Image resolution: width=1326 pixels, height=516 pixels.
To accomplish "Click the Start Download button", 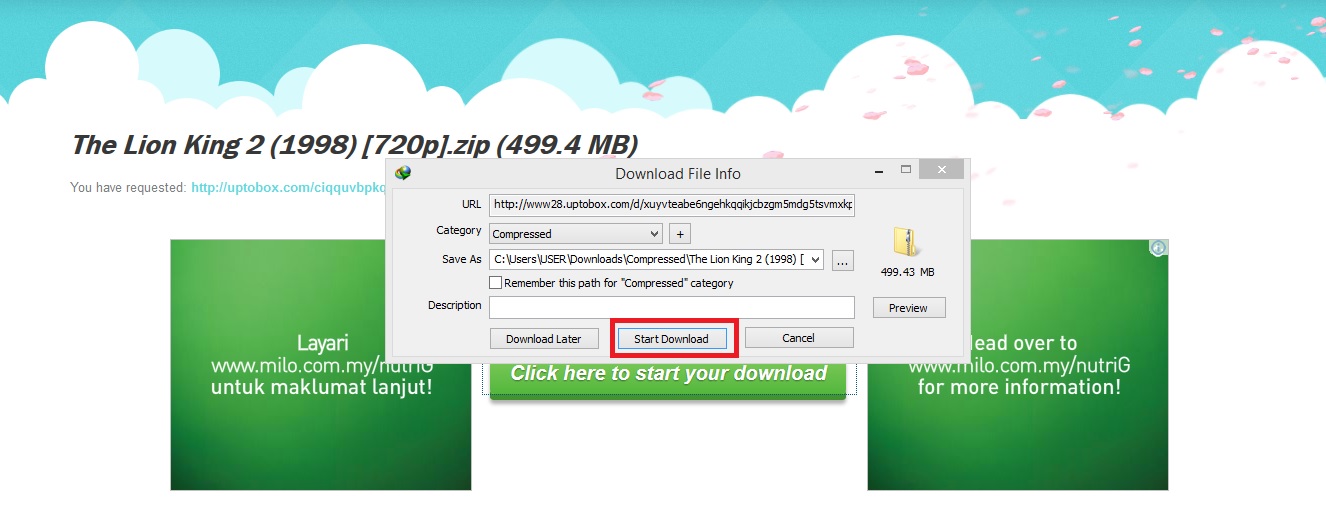I will click(671, 338).
